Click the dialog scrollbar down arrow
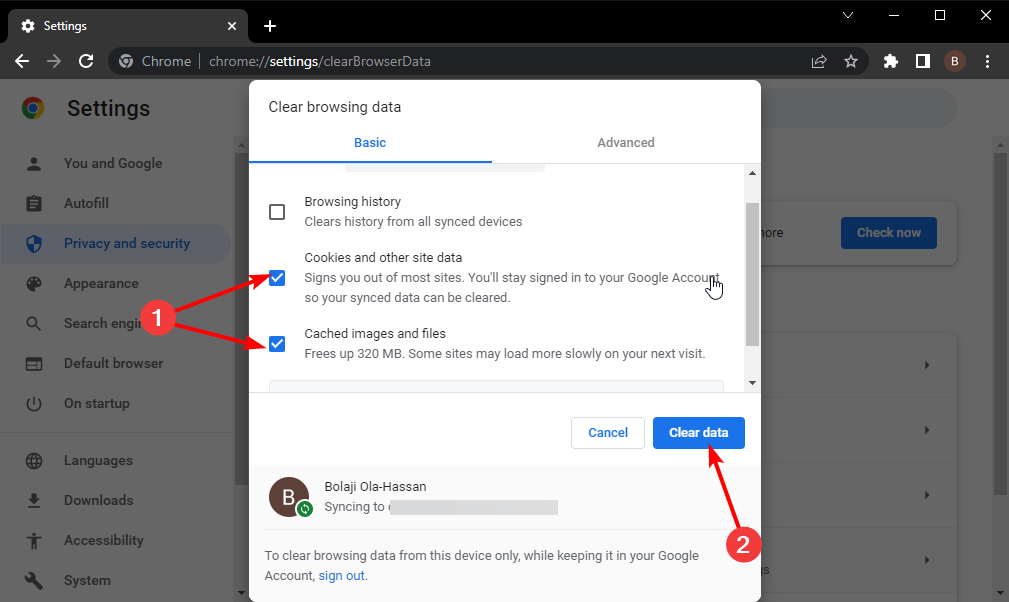This screenshot has height=602, width=1009. 752,383
